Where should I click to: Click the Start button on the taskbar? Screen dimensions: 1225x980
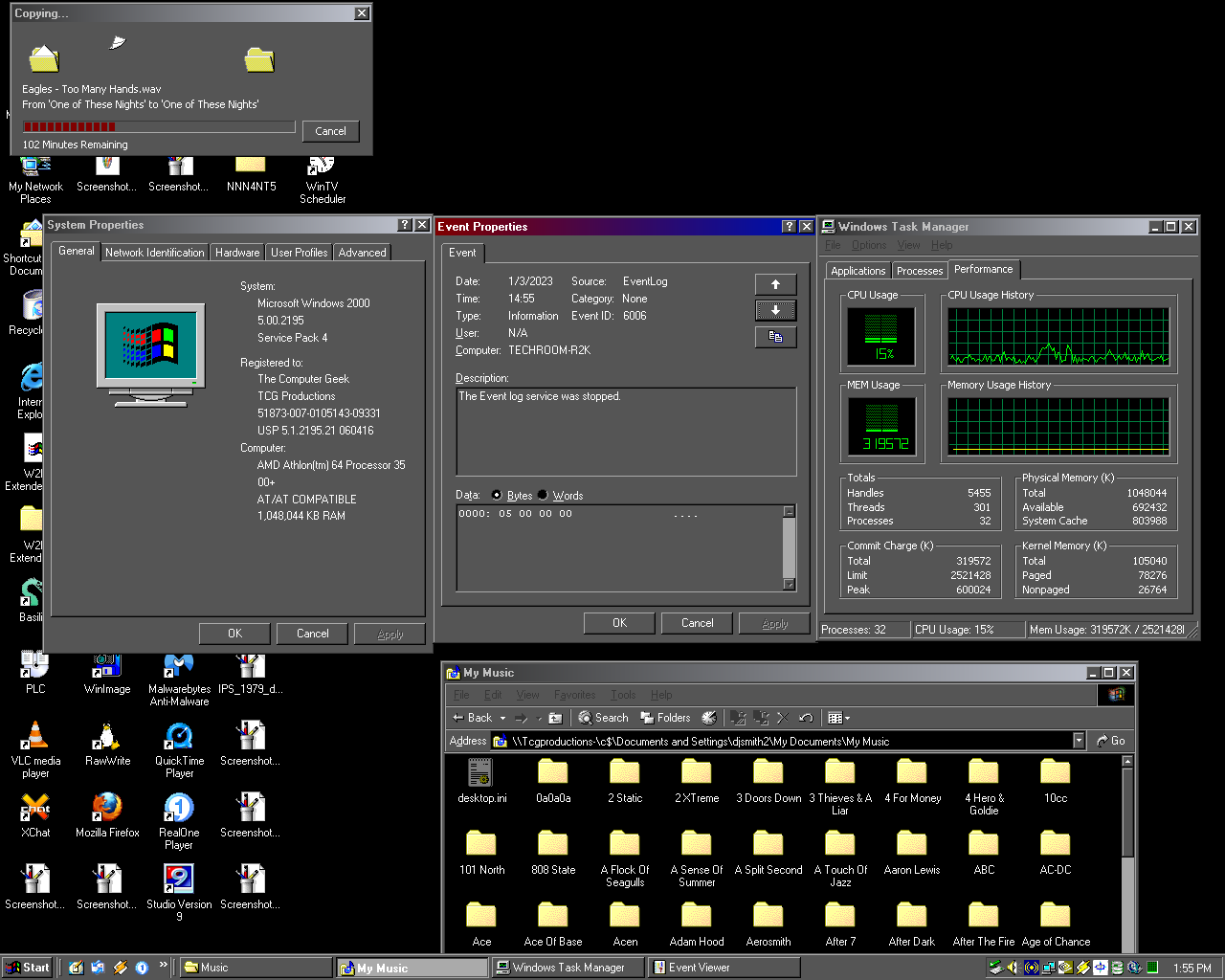pos(28,968)
